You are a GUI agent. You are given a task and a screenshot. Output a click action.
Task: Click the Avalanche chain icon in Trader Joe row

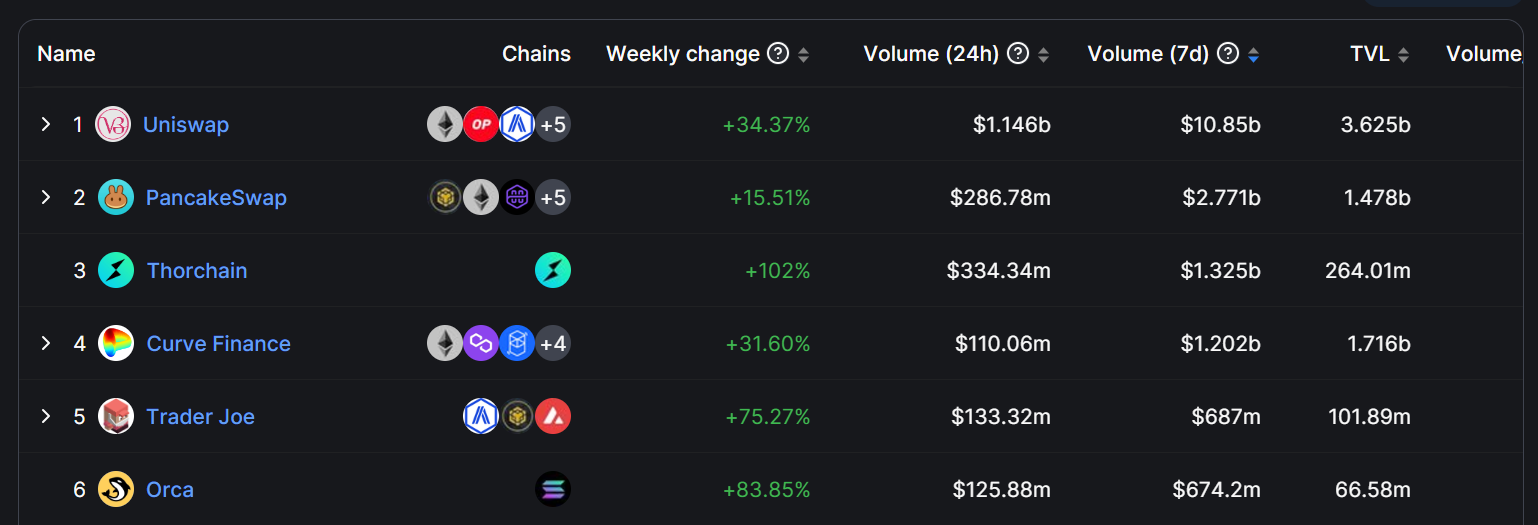pos(553,417)
